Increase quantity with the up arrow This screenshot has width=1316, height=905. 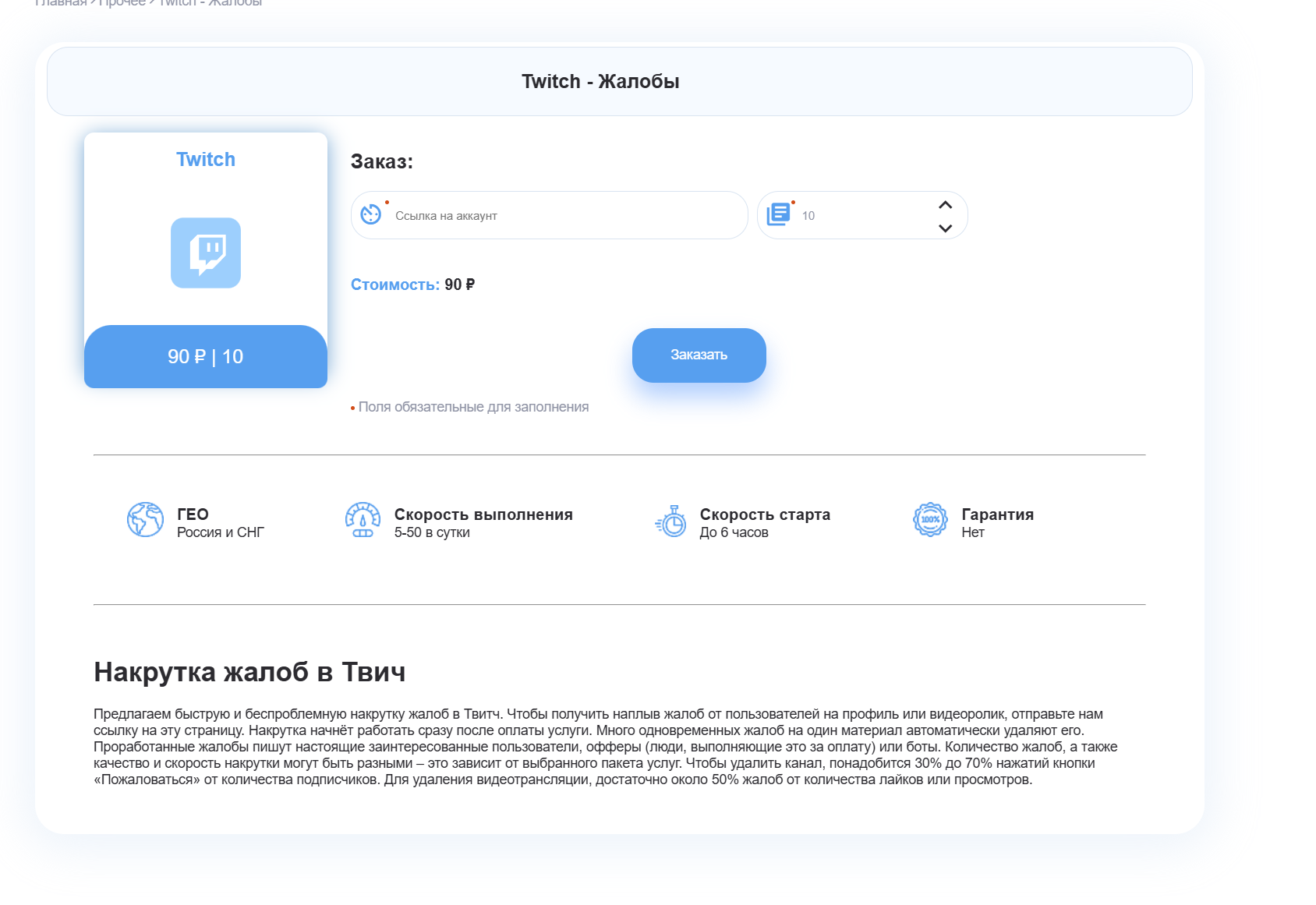(946, 205)
